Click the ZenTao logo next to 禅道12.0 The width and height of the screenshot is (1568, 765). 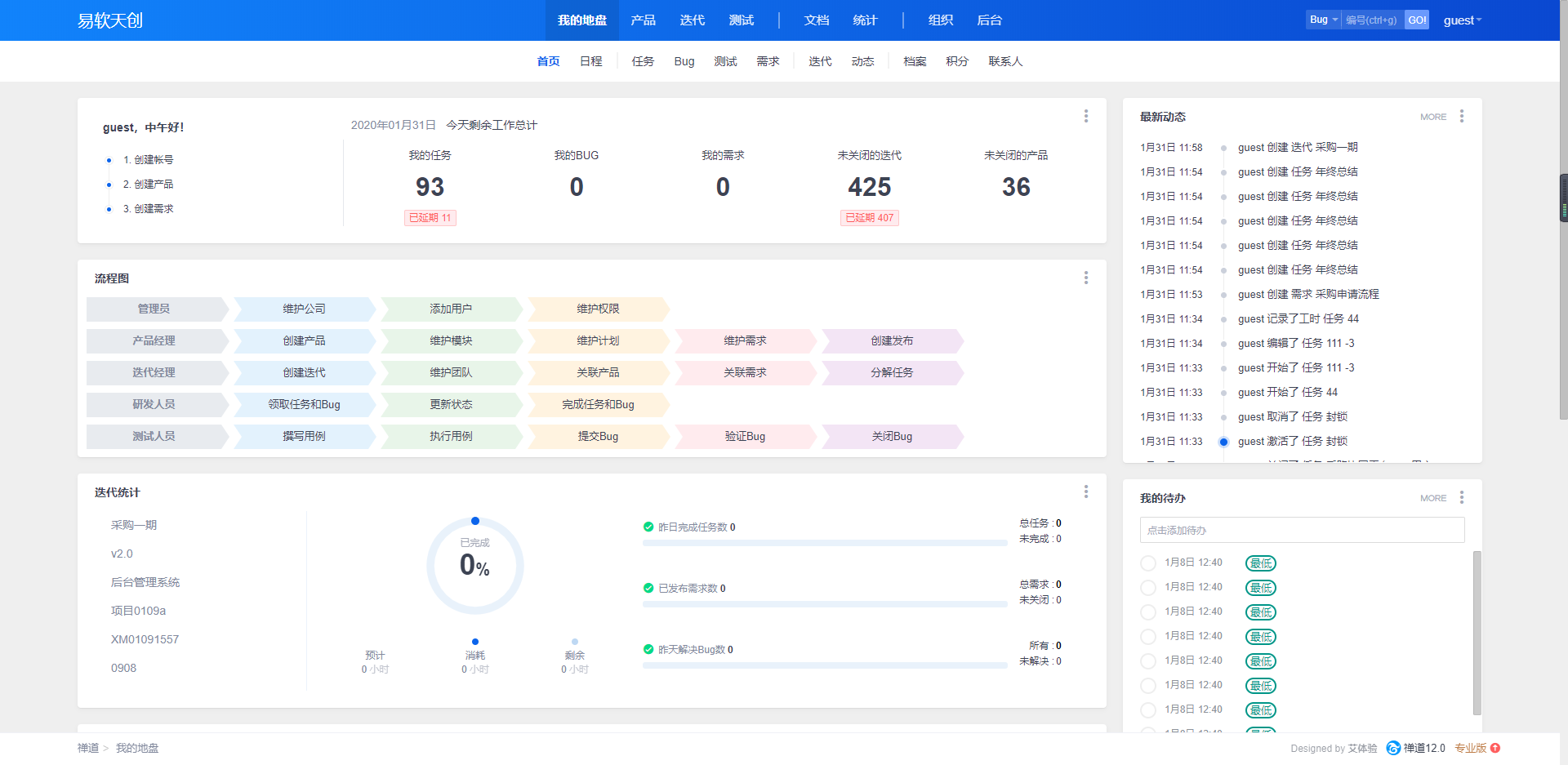coord(1393,748)
